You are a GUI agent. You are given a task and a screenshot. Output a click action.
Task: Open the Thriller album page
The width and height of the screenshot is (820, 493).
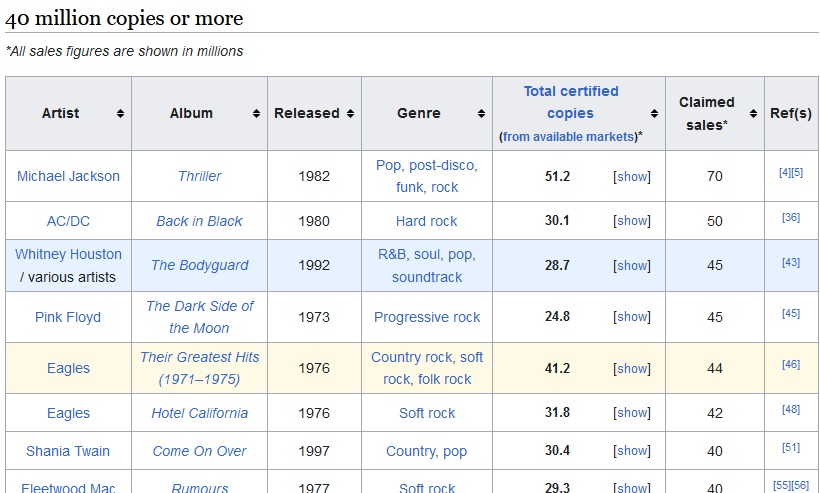(199, 176)
